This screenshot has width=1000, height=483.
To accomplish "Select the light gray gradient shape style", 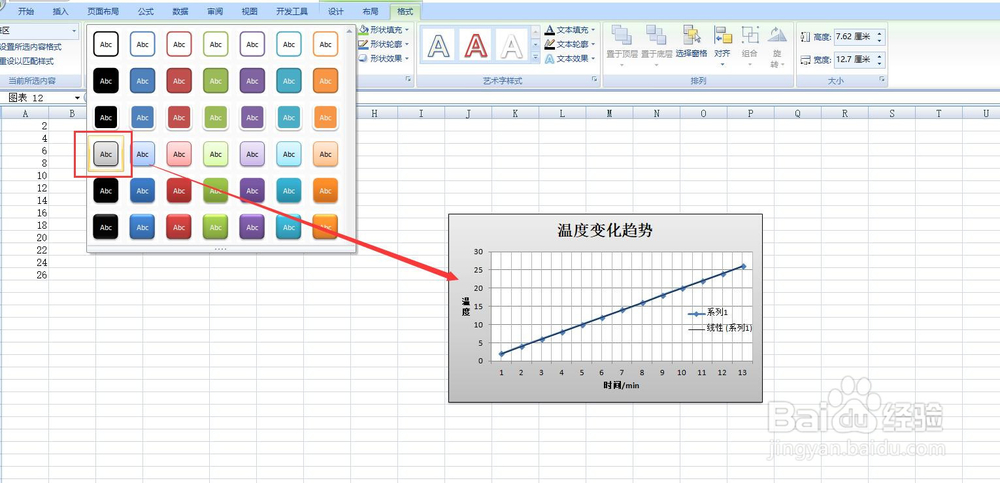I will [106, 154].
